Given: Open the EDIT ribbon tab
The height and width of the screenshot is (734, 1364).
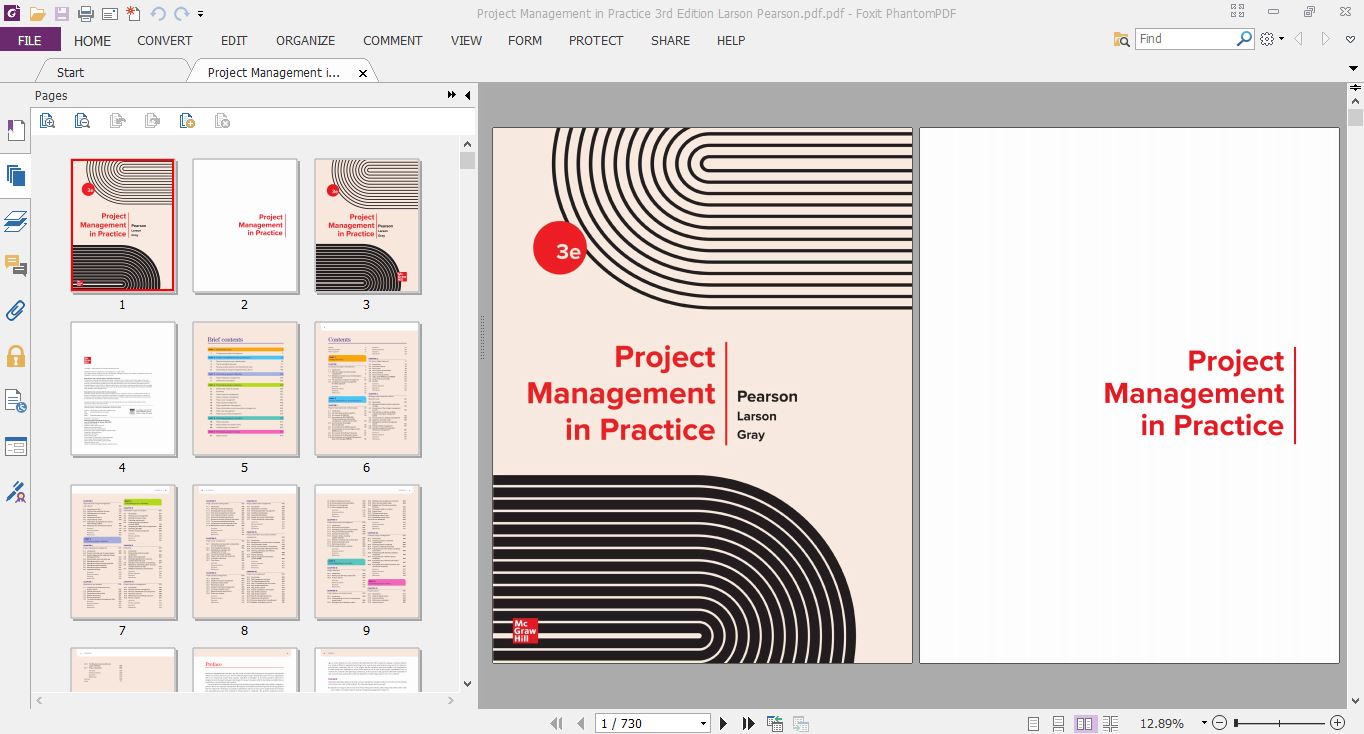Looking at the screenshot, I should (x=234, y=40).
